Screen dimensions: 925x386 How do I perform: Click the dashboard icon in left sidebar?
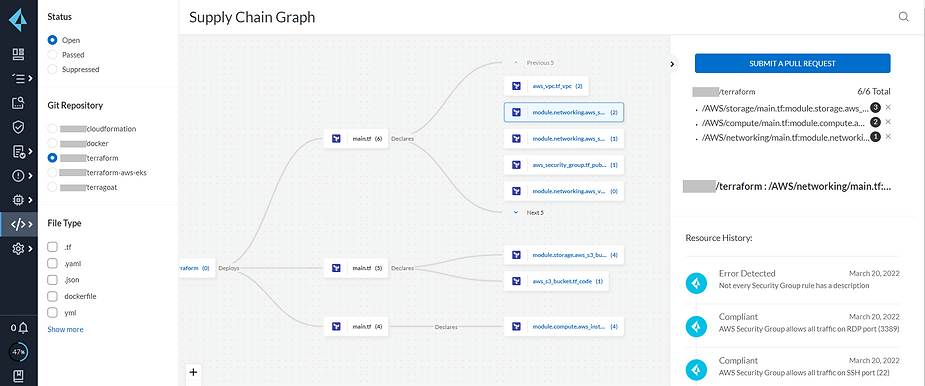tap(18, 54)
